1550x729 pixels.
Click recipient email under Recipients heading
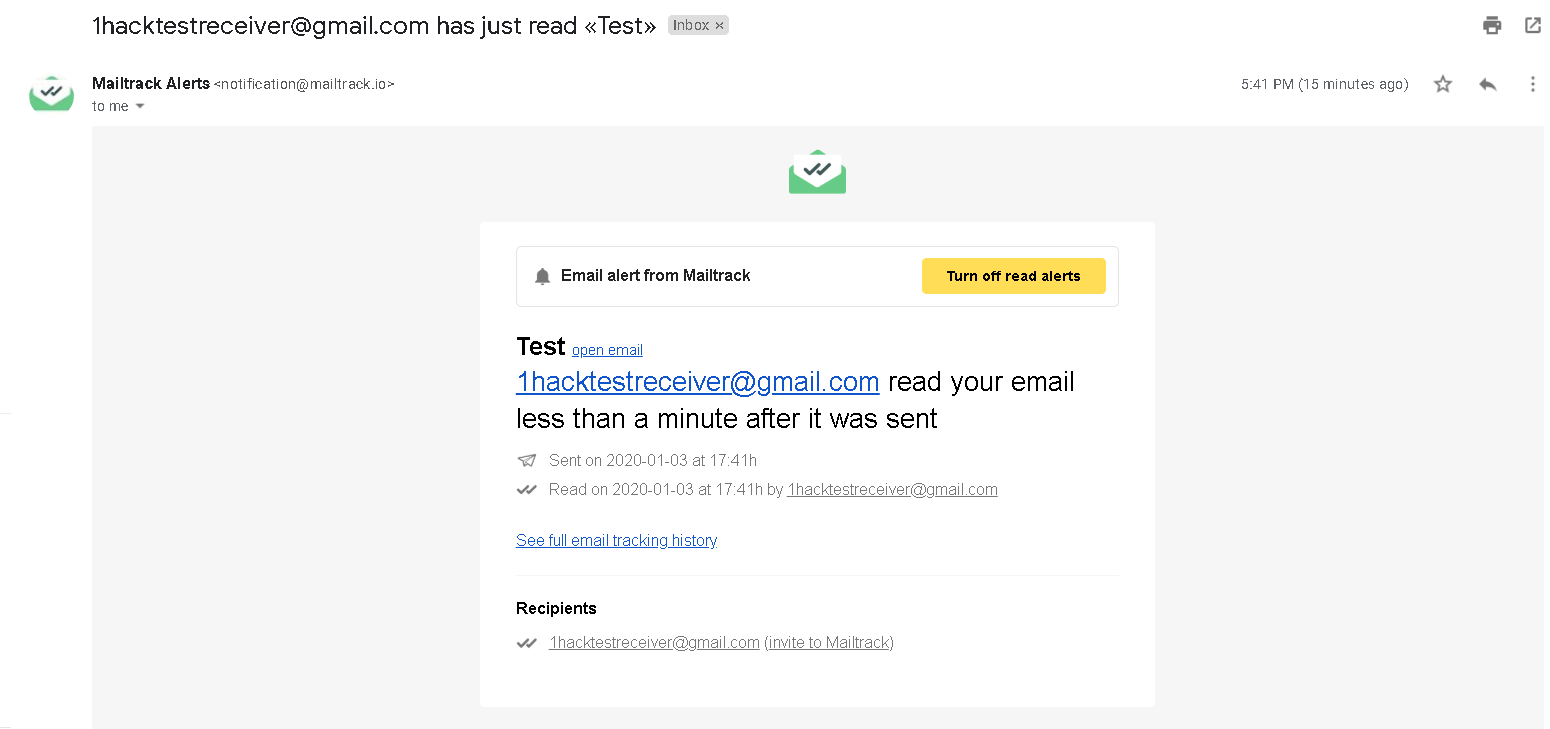coord(654,643)
